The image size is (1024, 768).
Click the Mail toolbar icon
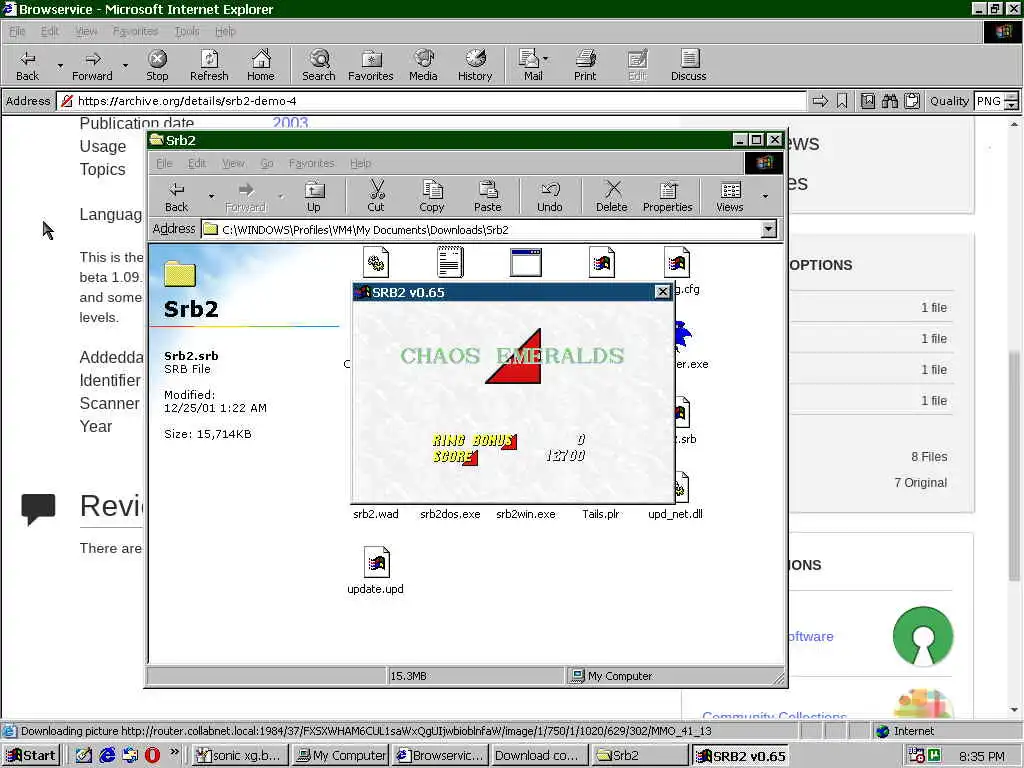pyautogui.click(x=530, y=65)
